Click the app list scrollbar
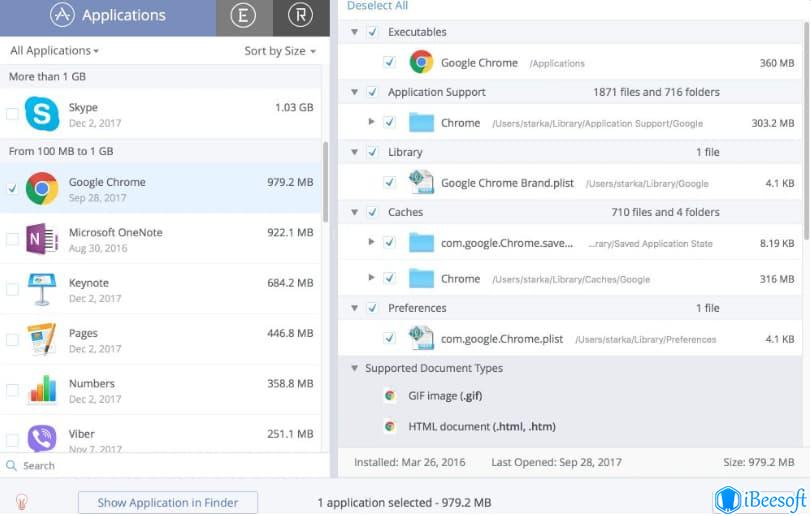Viewport: 811px width, 516px height. point(325,182)
